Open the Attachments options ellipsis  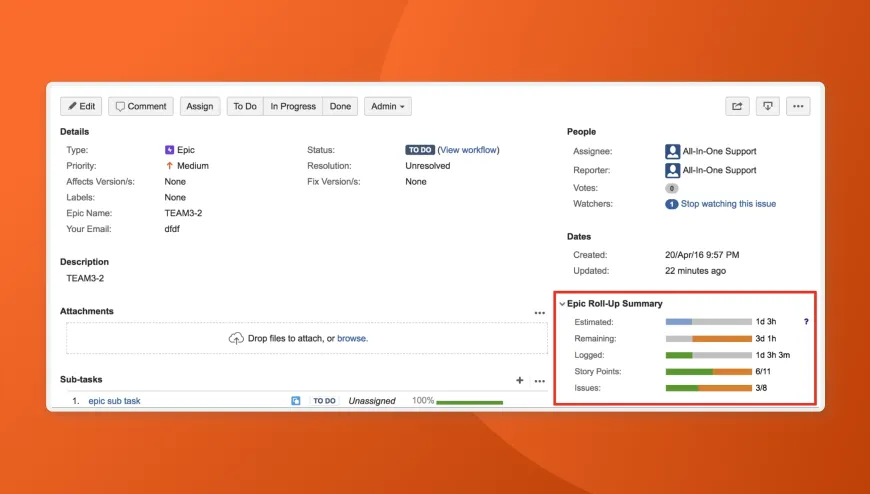point(539,313)
